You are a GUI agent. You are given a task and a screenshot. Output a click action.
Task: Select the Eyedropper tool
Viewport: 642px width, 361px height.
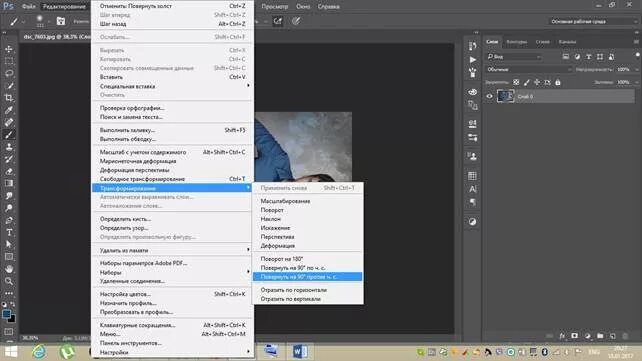[9, 110]
